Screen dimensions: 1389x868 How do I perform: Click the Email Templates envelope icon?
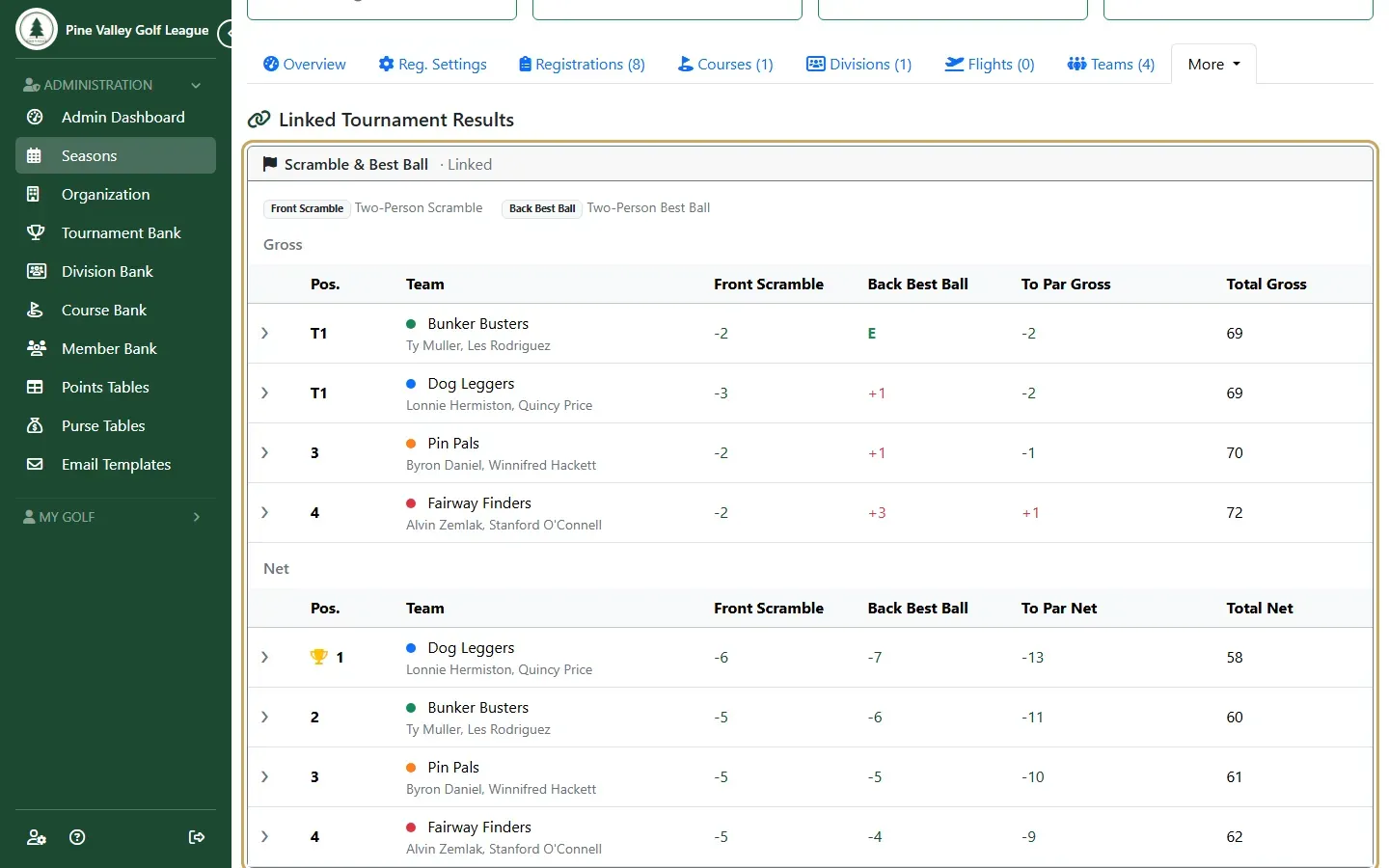click(35, 464)
